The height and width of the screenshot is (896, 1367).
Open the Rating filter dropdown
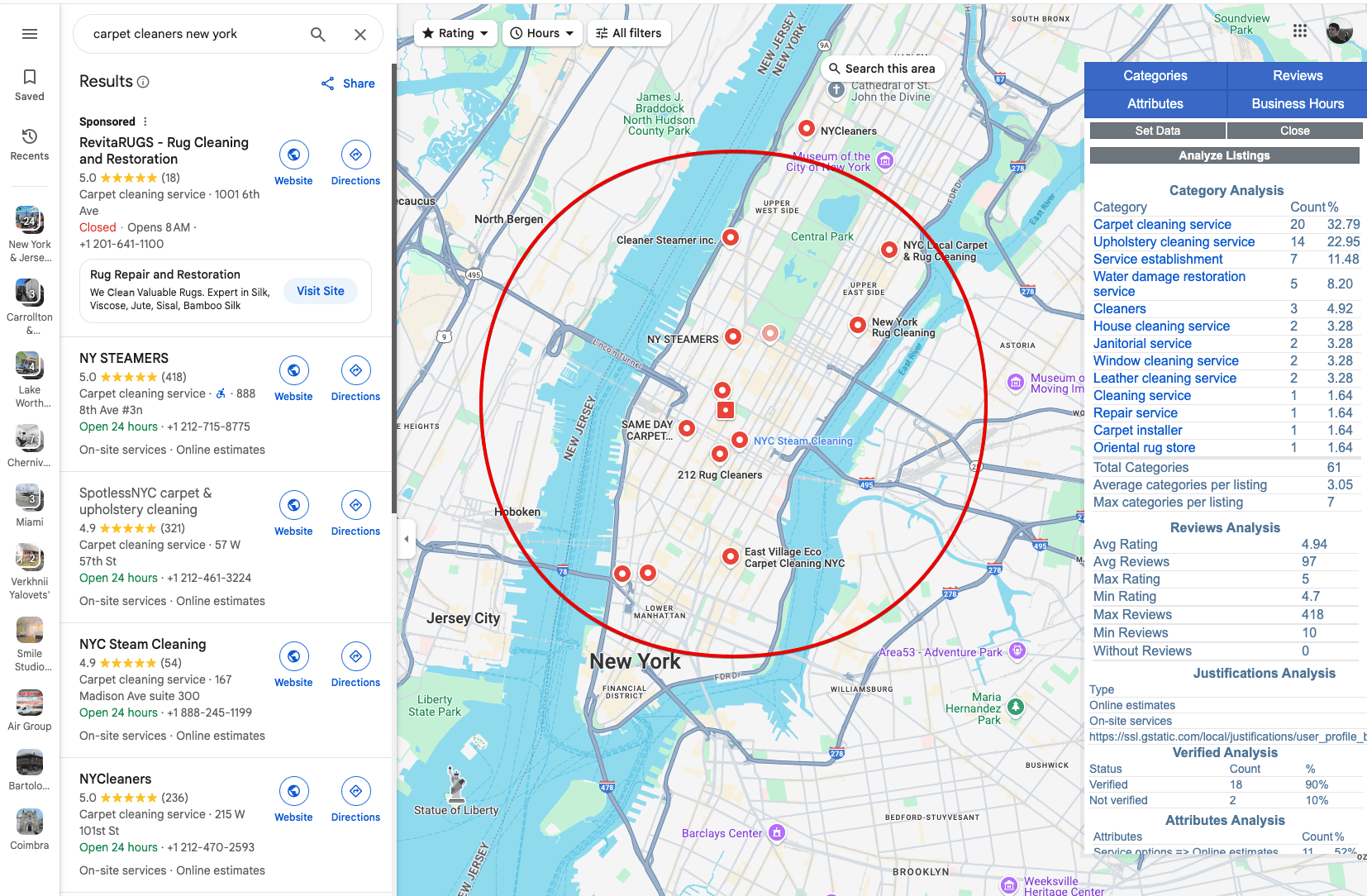pos(455,33)
